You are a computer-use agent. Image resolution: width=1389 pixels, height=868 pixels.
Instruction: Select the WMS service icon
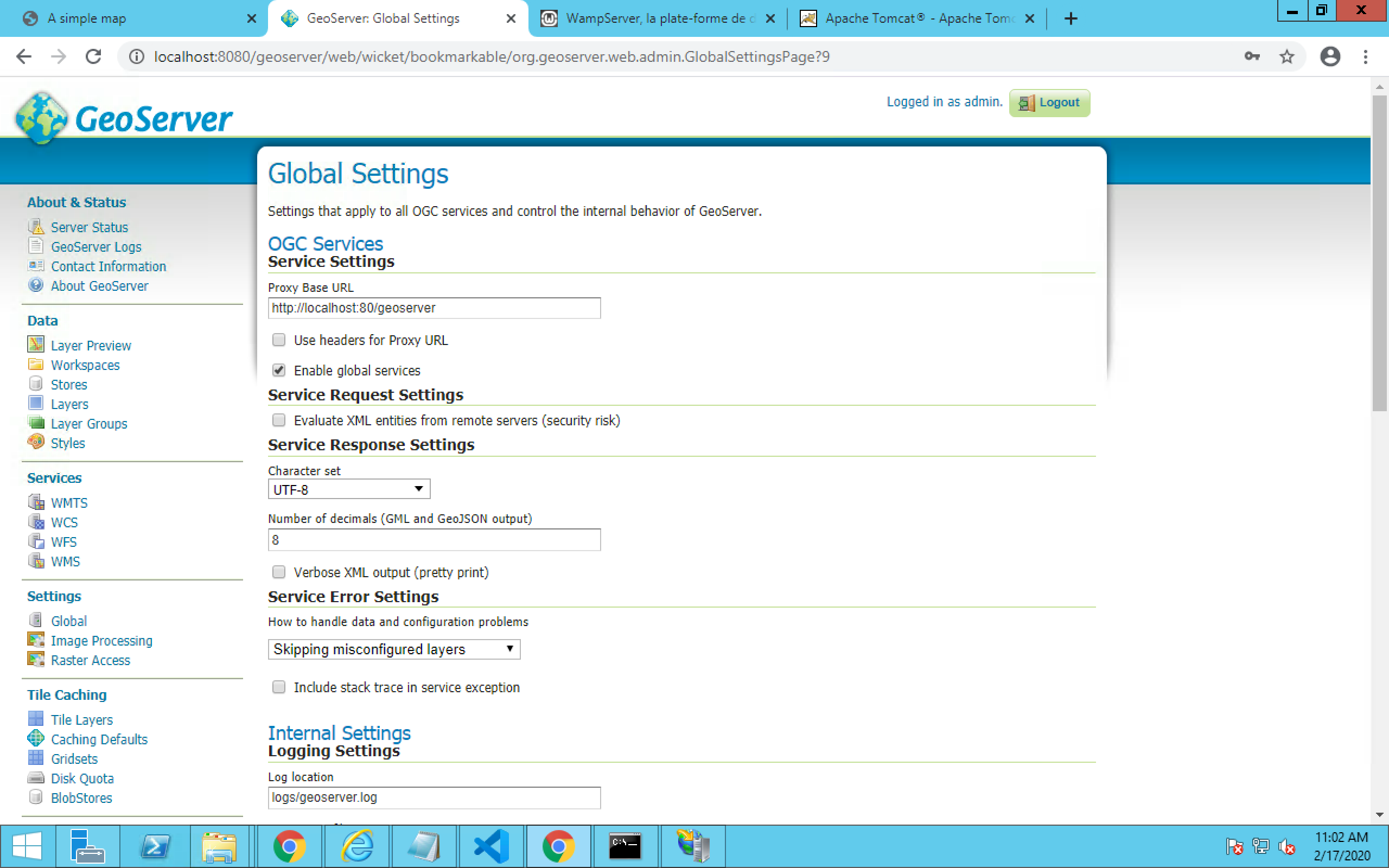tap(36, 561)
